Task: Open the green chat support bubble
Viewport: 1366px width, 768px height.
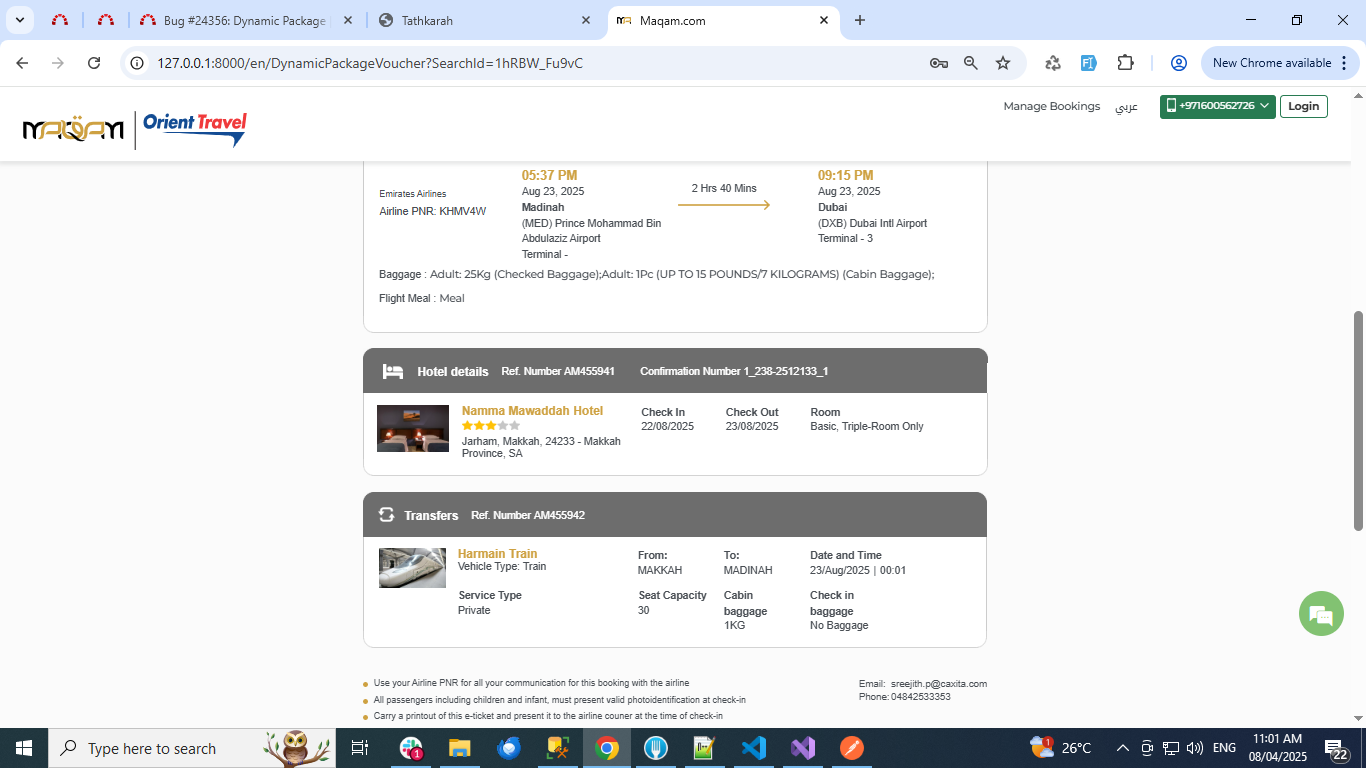Action: 1321,613
